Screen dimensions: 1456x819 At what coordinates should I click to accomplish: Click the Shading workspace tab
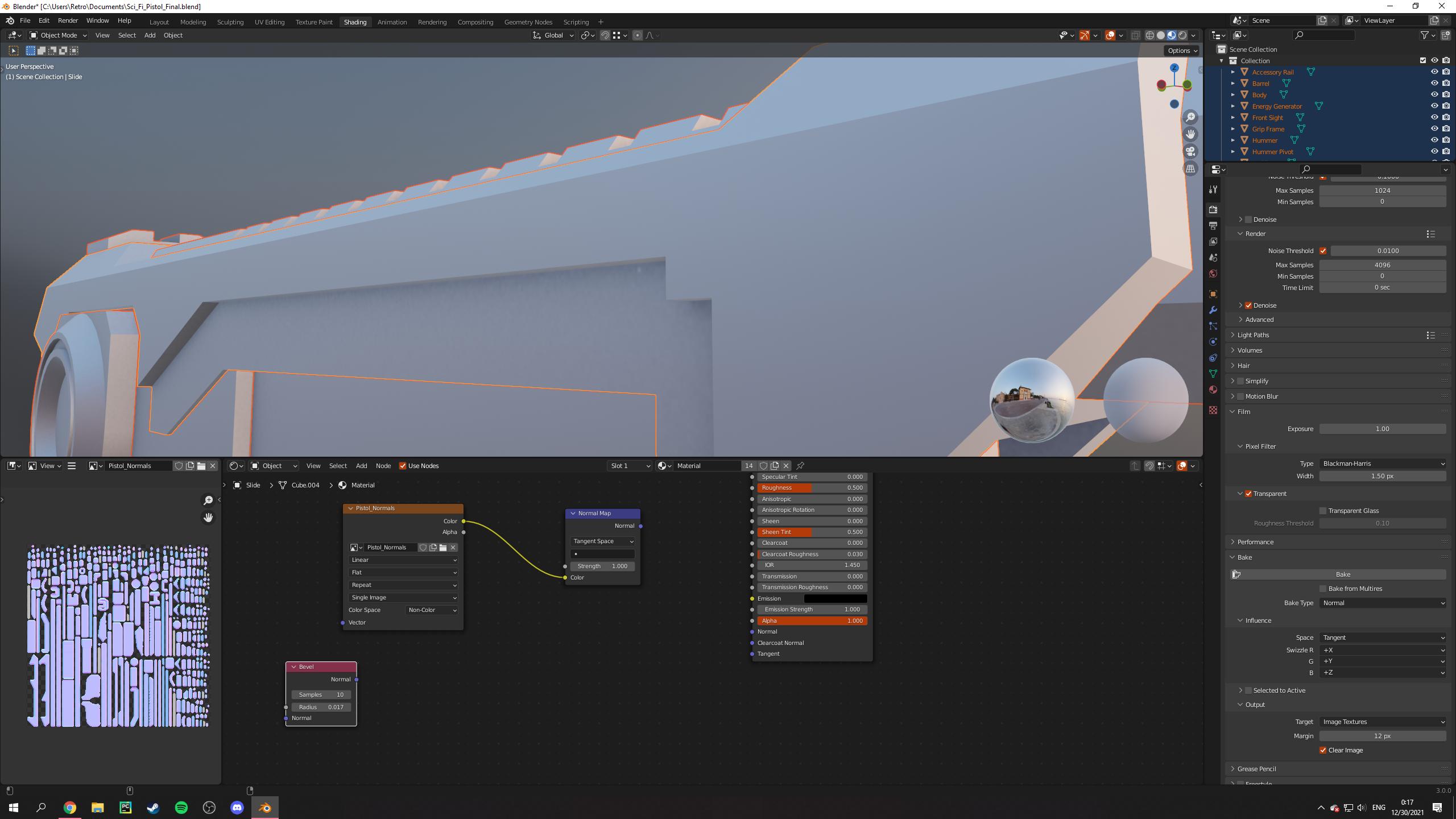(355, 22)
